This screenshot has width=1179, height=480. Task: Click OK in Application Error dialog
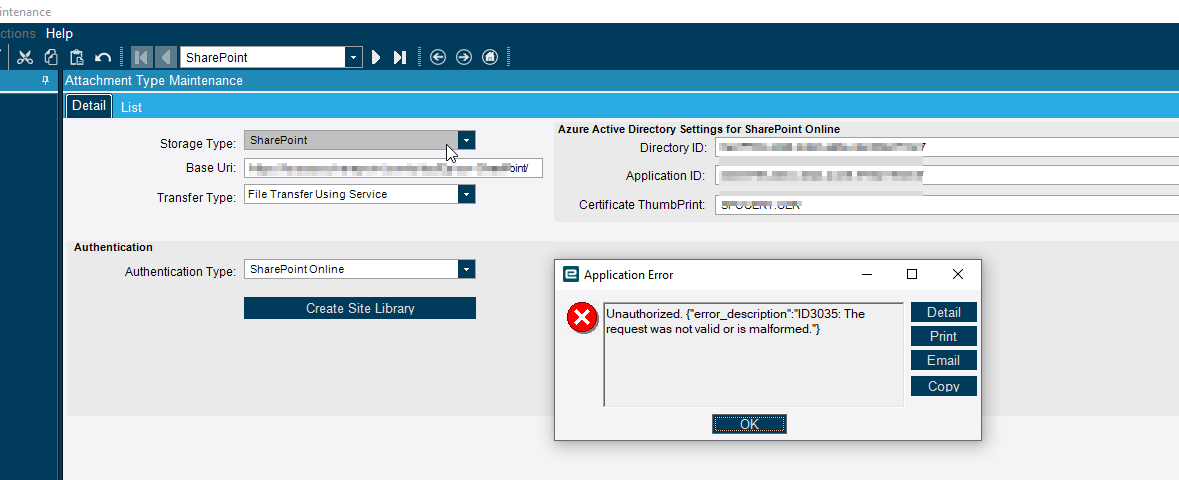[x=750, y=424]
